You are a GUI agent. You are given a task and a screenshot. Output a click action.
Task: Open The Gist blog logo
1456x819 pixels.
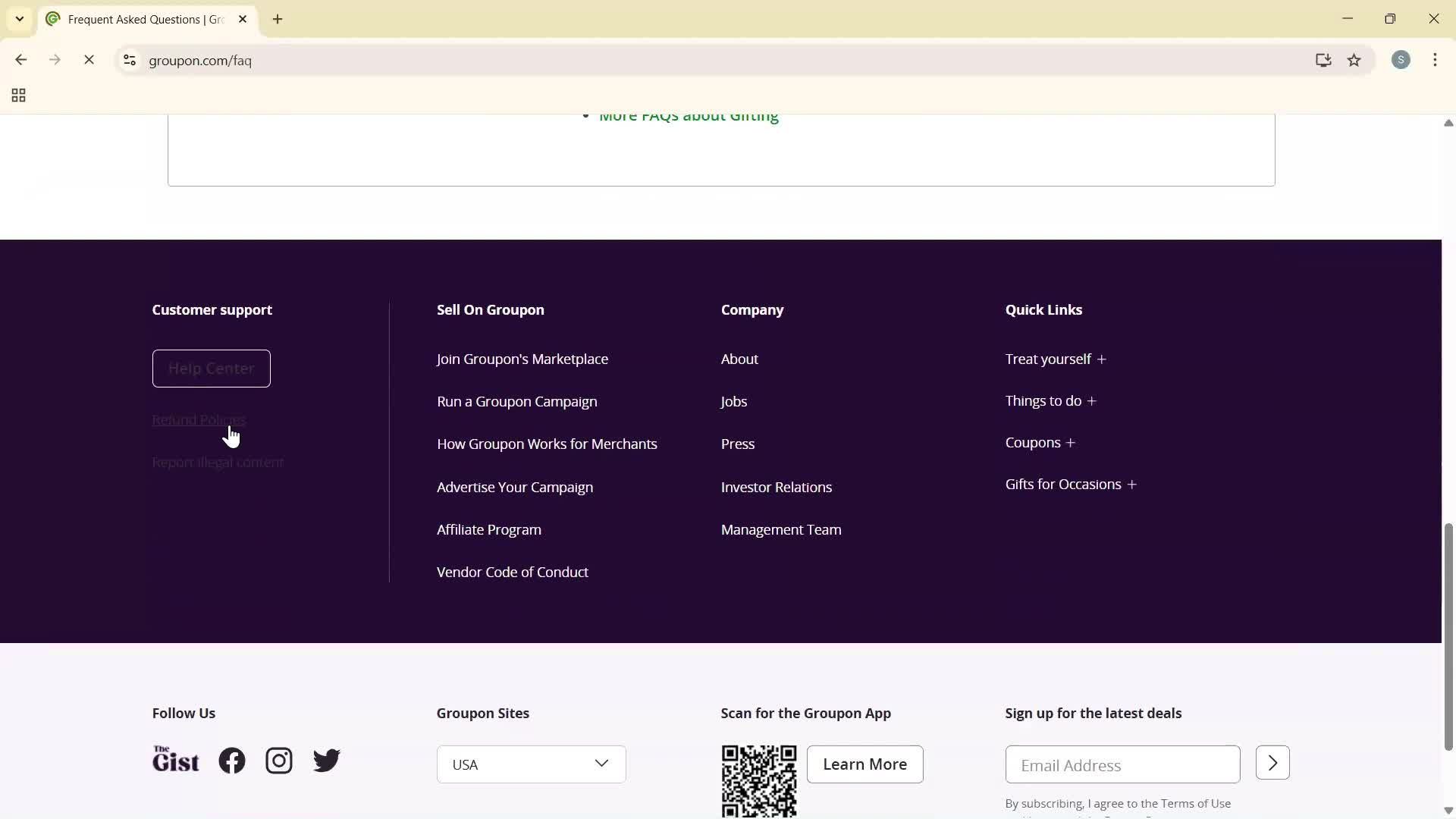[x=175, y=758]
